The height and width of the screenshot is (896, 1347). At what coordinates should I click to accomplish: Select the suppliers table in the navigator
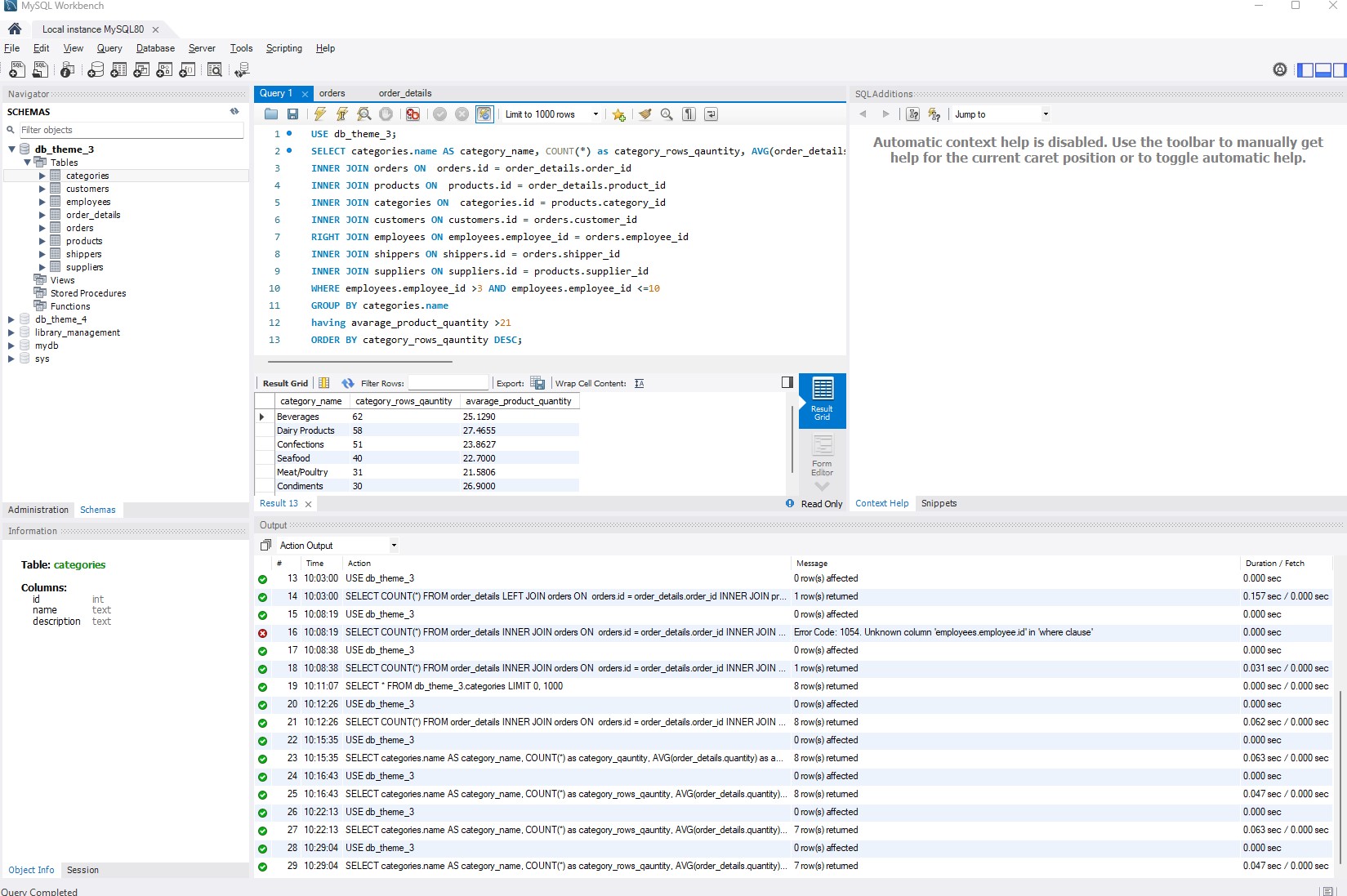[x=85, y=267]
